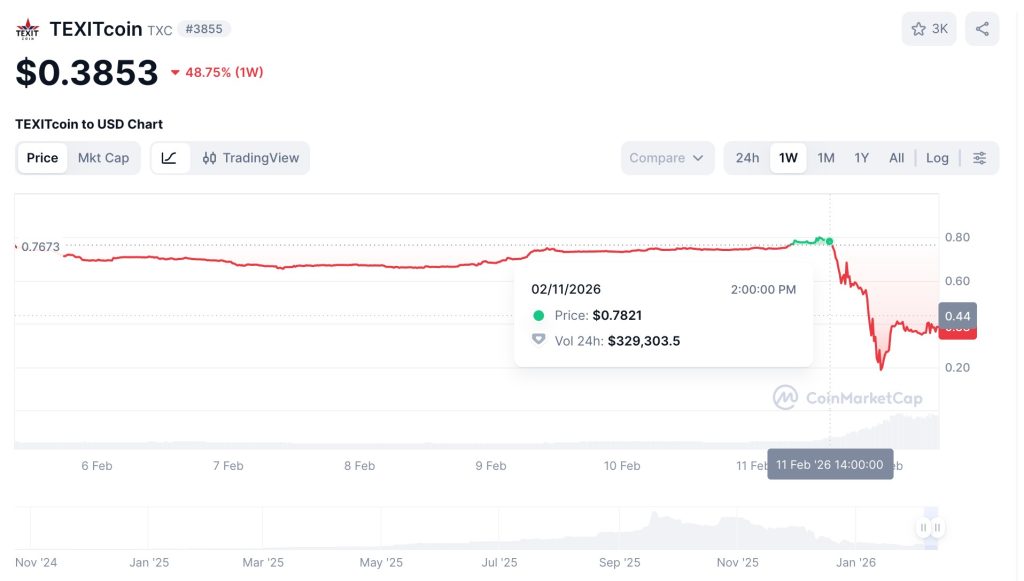Select the 1W time range tab
The height and width of the screenshot is (581, 1024).
(788, 158)
